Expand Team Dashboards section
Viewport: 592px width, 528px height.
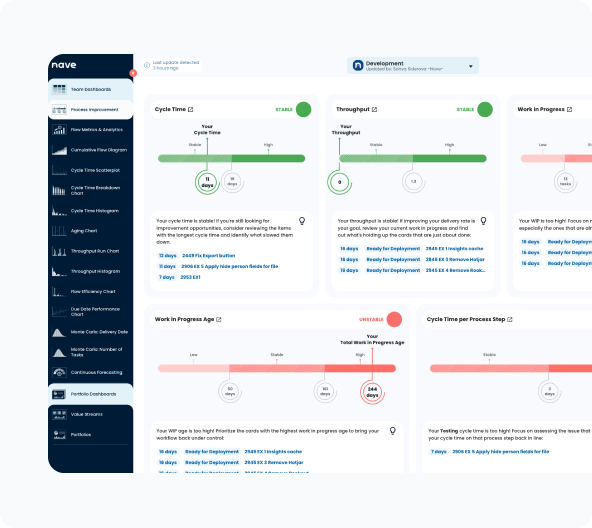click(x=91, y=90)
